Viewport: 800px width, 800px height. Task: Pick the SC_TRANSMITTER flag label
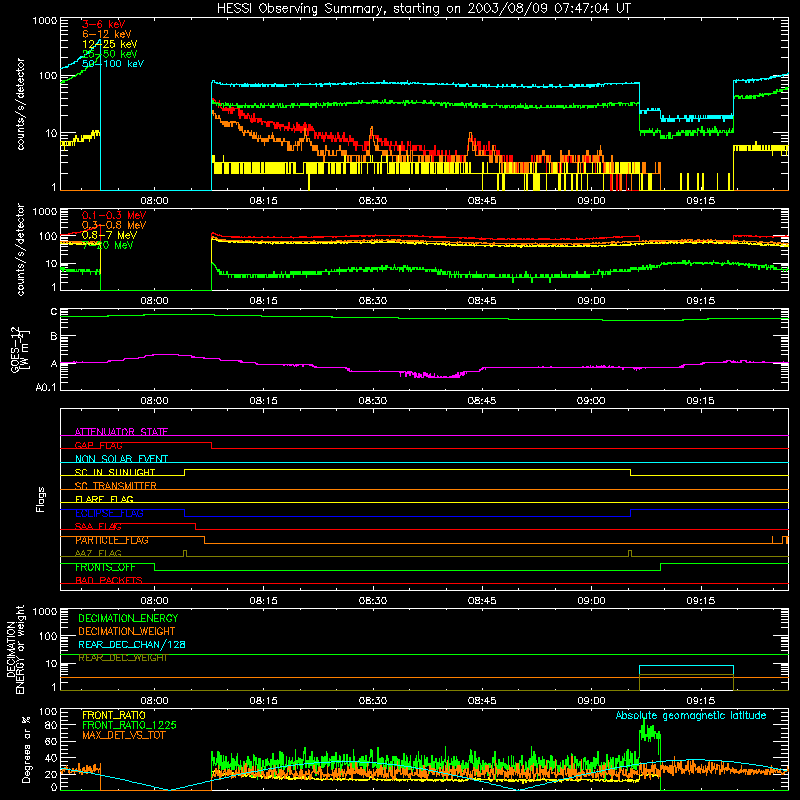coord(115,486)
